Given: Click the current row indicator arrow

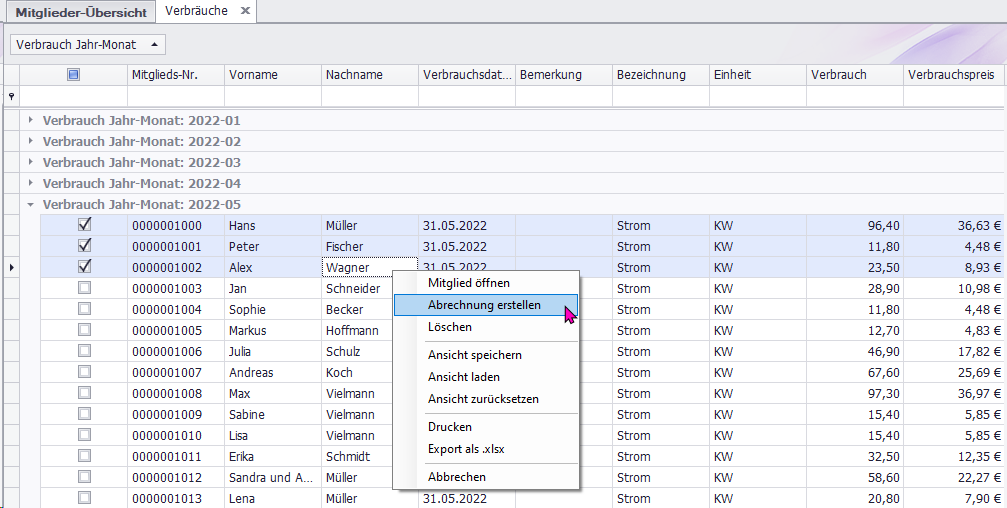Looking at the screenshot, I should coord(11,268).
